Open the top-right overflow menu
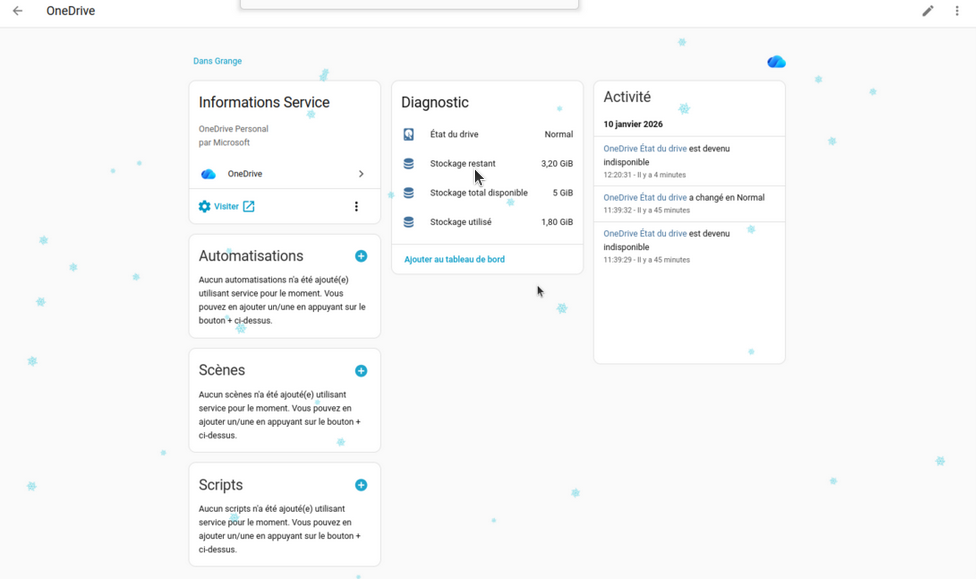The image size is (976, 579). (x=957, y=11)
